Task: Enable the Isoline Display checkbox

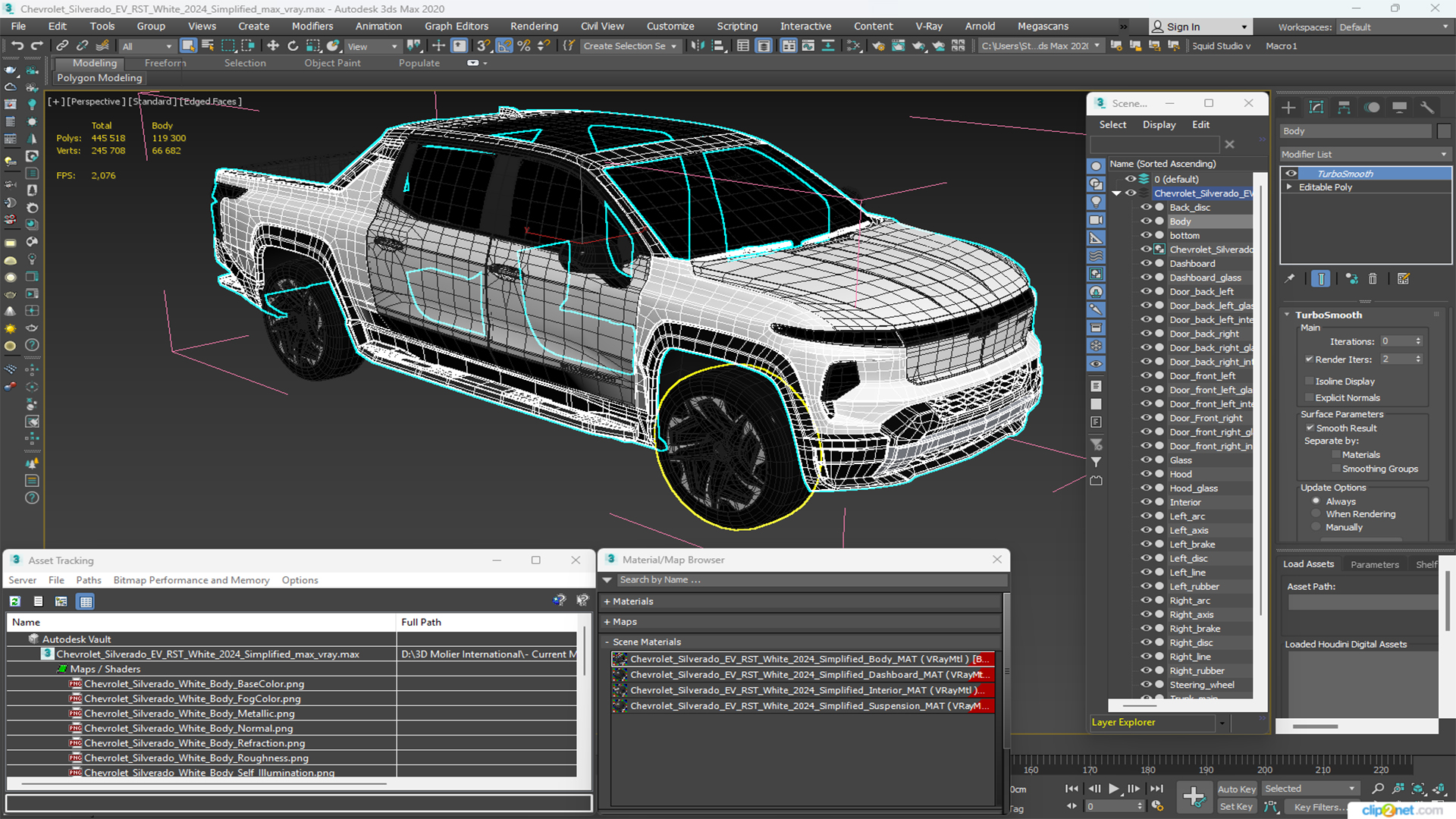Action: (x=1309, y=381)
